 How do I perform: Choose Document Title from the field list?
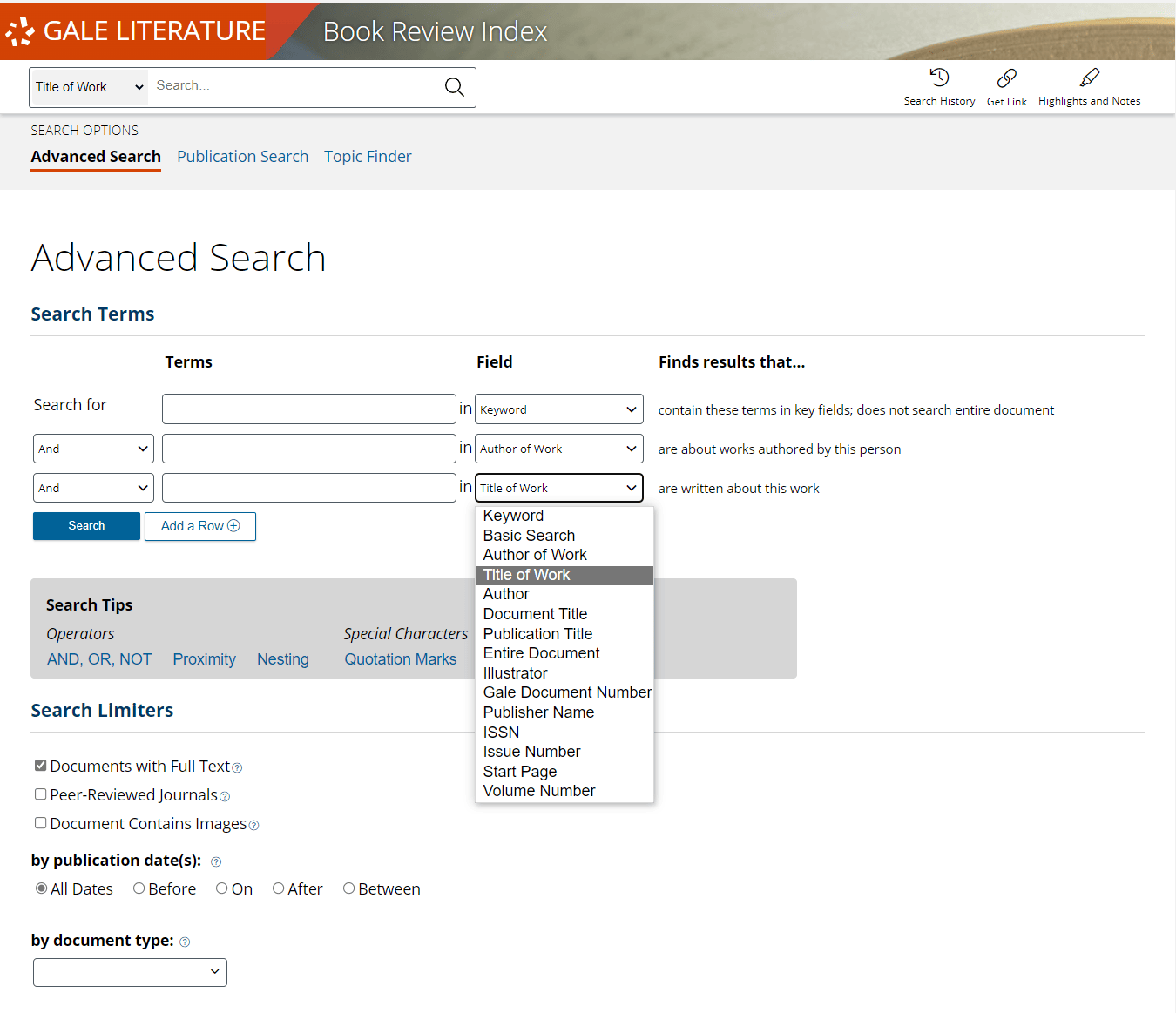point(564,615)
